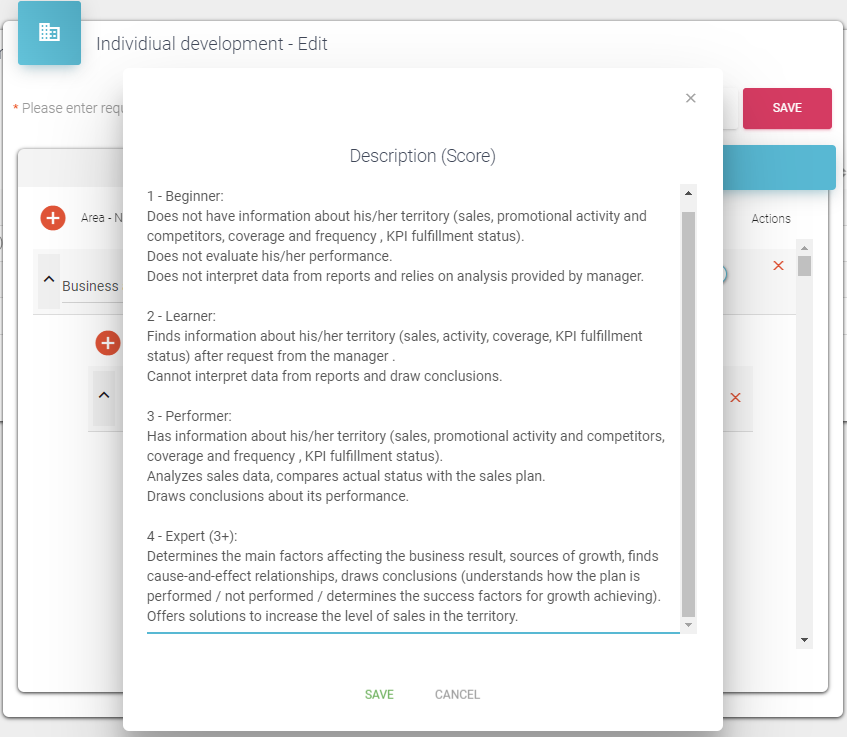Click the building icon in header
The width and height of the screenshot is (847, 737).
(x=49, y=33)
